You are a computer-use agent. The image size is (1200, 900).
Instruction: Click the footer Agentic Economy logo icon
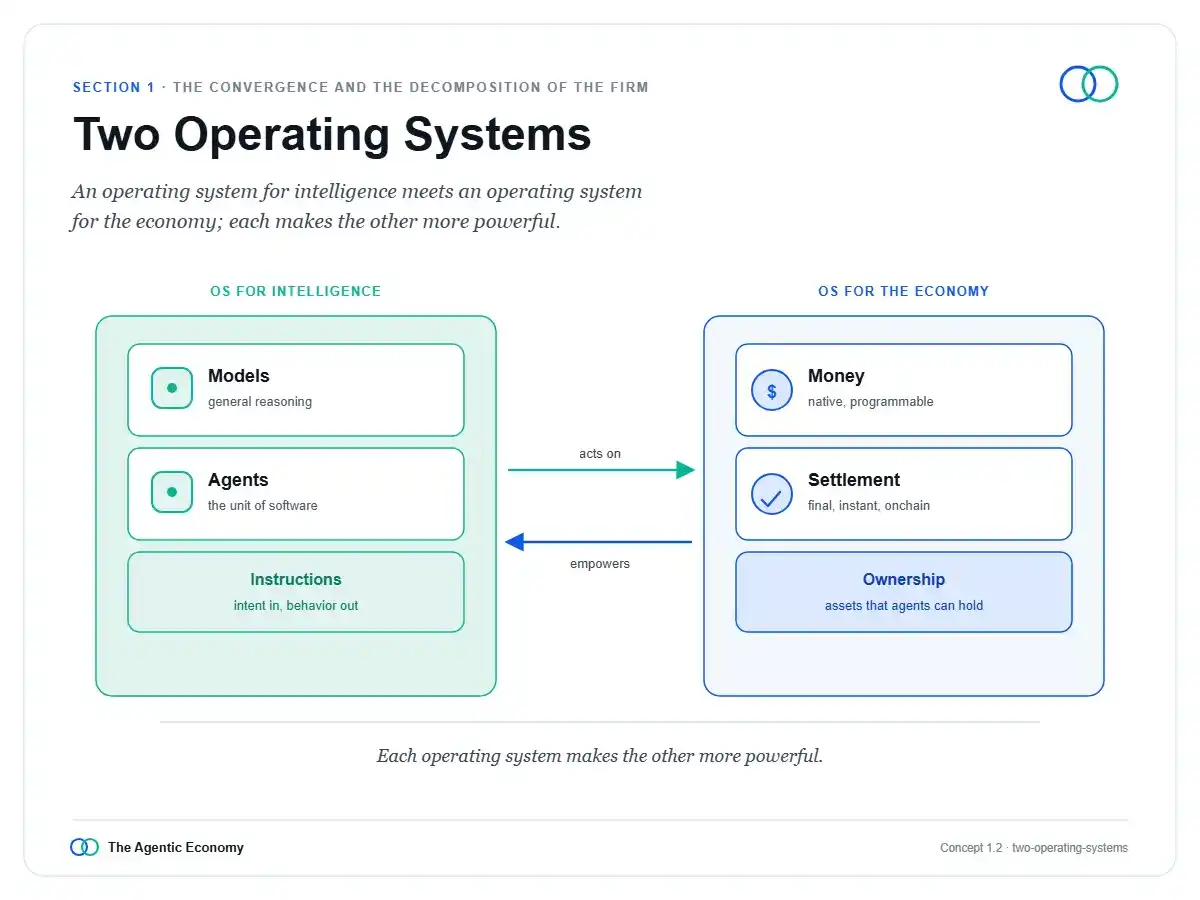[x=85, y=847]
